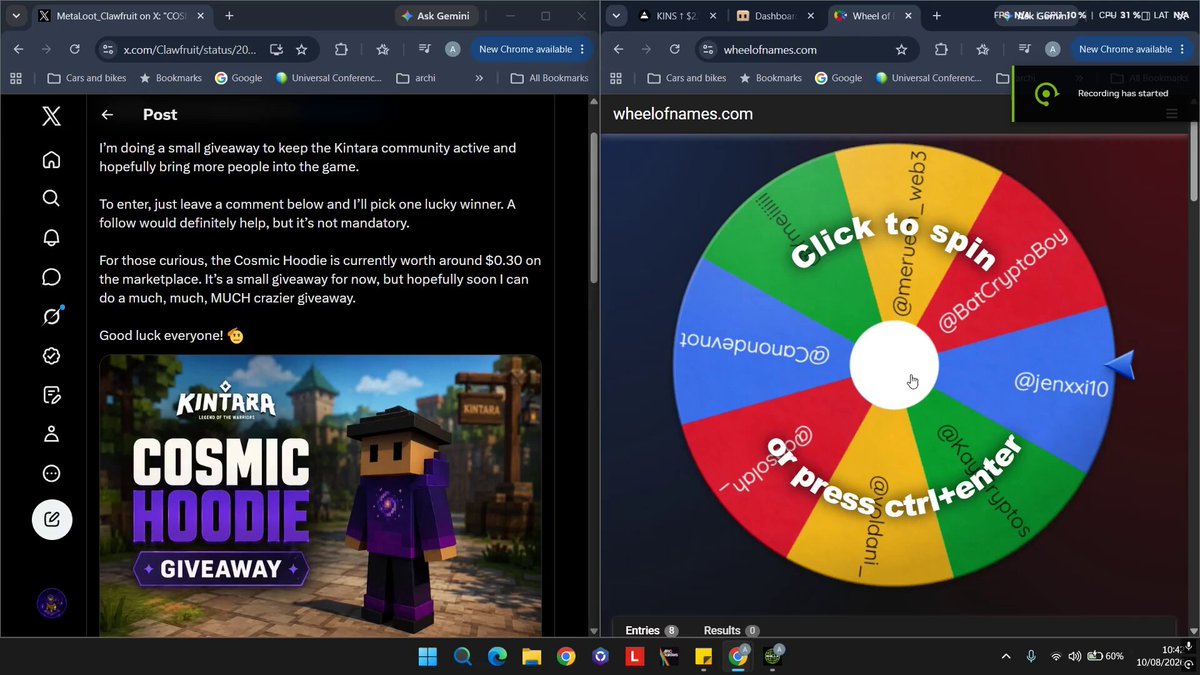Click Ask Gemini in X window
Viewport: 1200px width, 675px height.
[x=436, y=16]
